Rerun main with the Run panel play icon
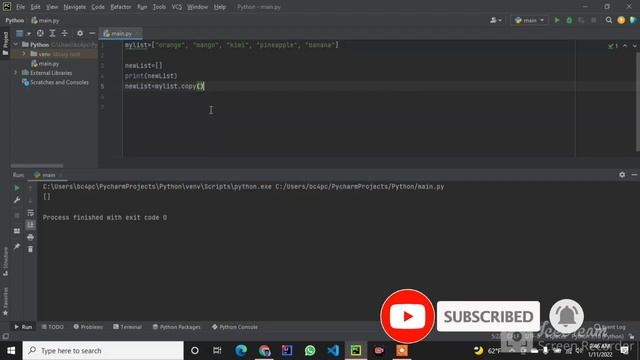This screenshot has height=360, width=640. pyautogui.click(x=17, y=188)
